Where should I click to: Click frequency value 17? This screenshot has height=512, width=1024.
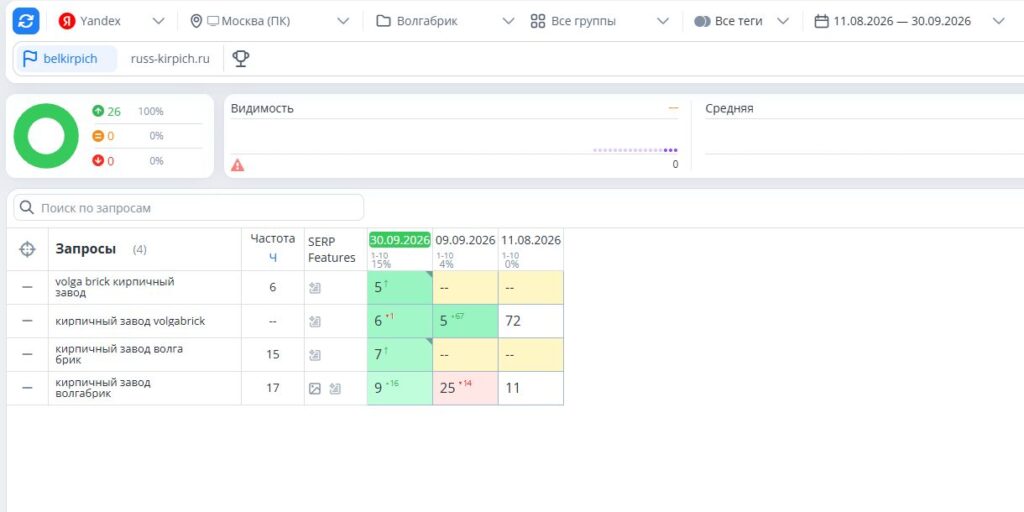coord(273,388)
